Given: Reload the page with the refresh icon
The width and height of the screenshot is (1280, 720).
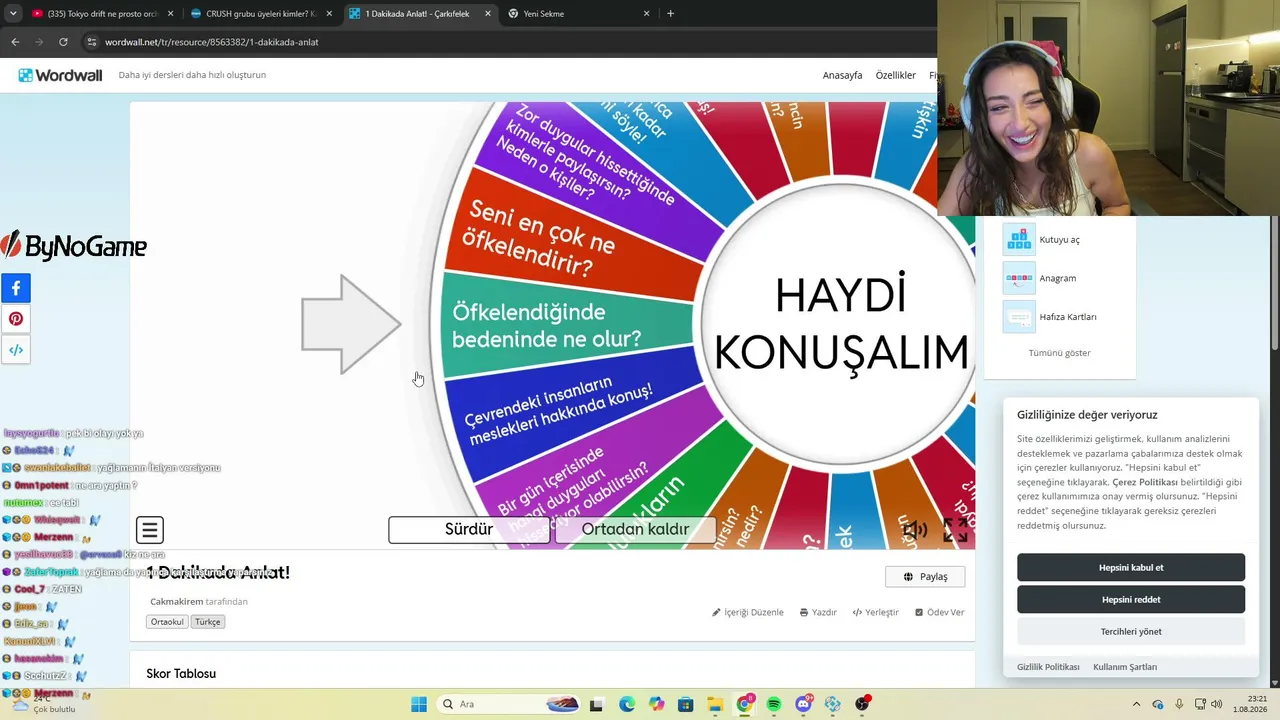Looking at the screenshot, I should (63, 42).
